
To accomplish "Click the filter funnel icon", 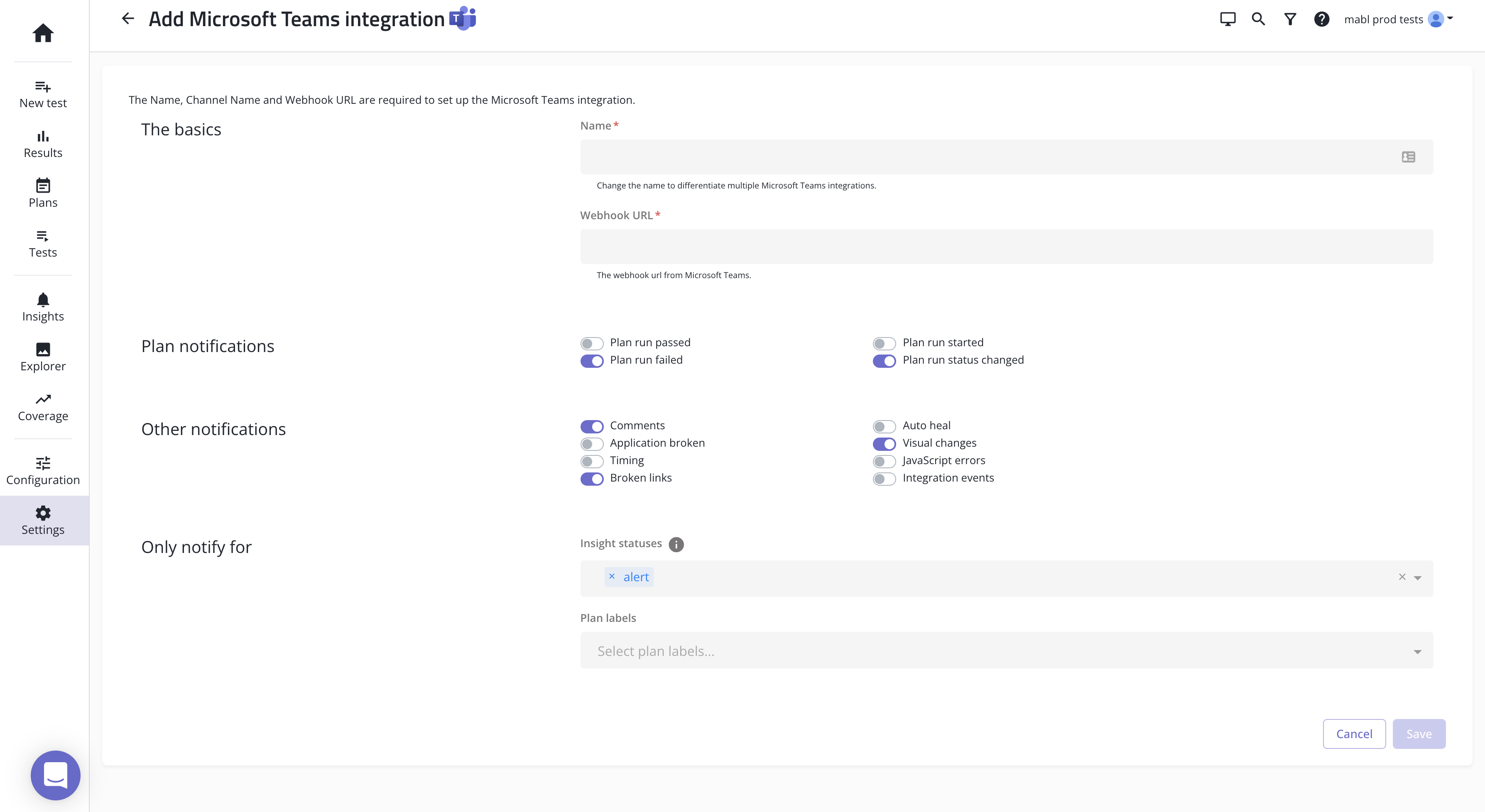I will tap(1290, 19).
